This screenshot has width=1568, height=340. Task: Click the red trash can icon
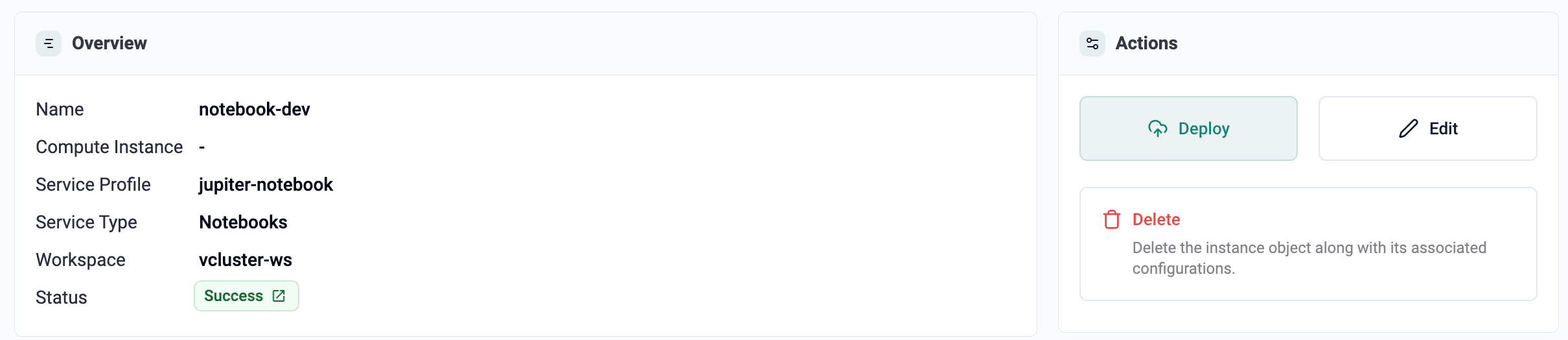[1112, 219]
